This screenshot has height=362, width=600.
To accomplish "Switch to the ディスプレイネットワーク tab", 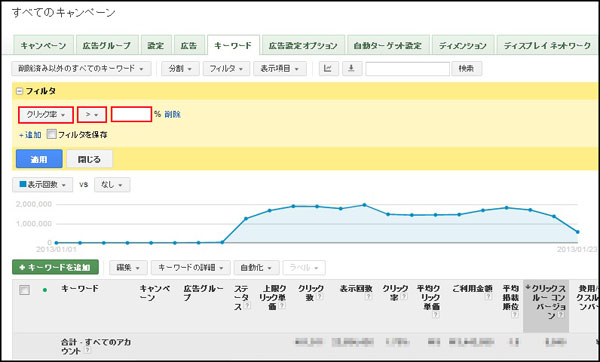I will pyautogui.click(x=548, y=46).
